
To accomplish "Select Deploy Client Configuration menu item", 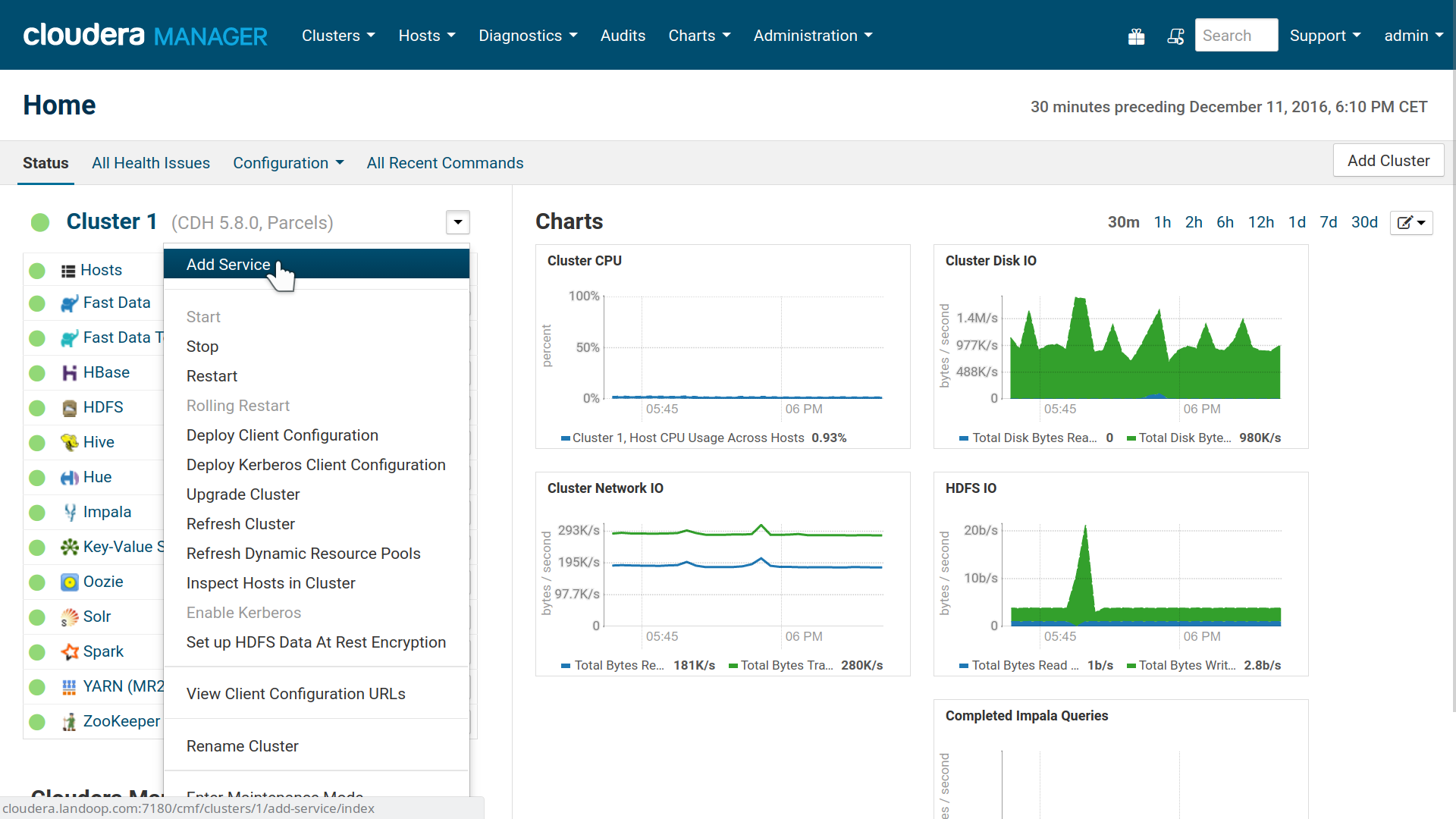I will tap(316, 435).
